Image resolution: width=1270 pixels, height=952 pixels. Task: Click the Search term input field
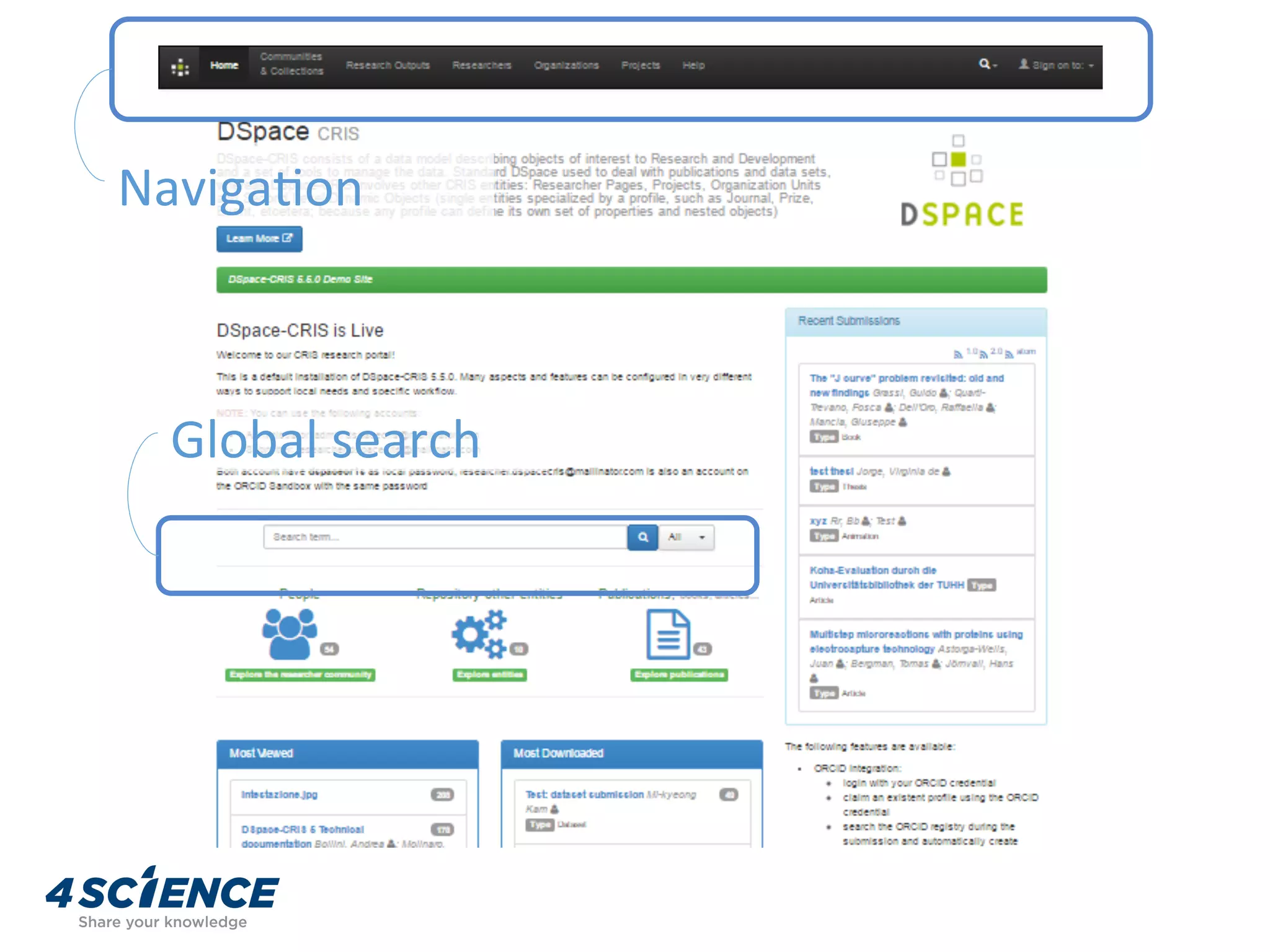(445, 537)
